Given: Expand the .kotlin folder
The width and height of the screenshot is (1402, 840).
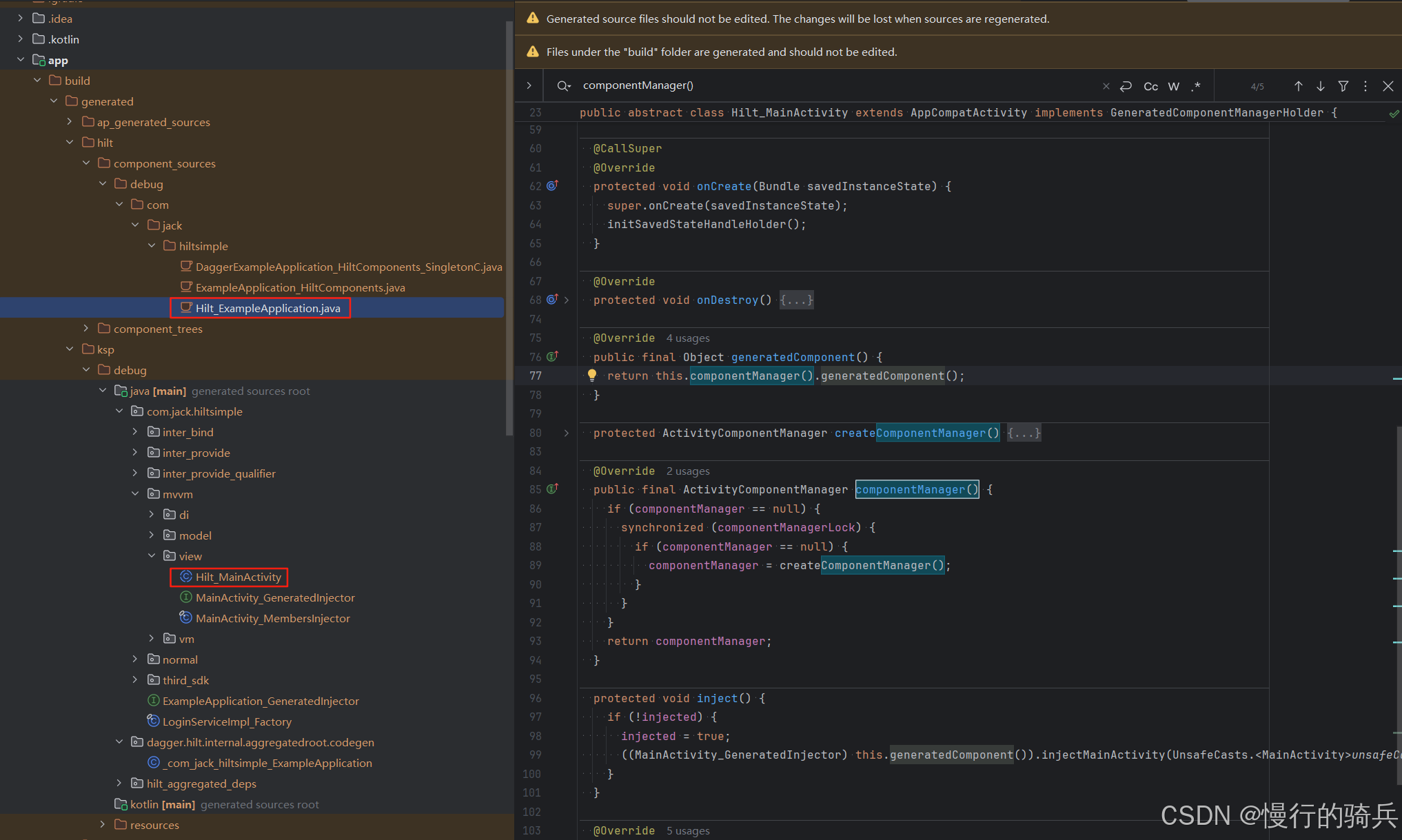Looking at the screenshot, I should (21, 39).
